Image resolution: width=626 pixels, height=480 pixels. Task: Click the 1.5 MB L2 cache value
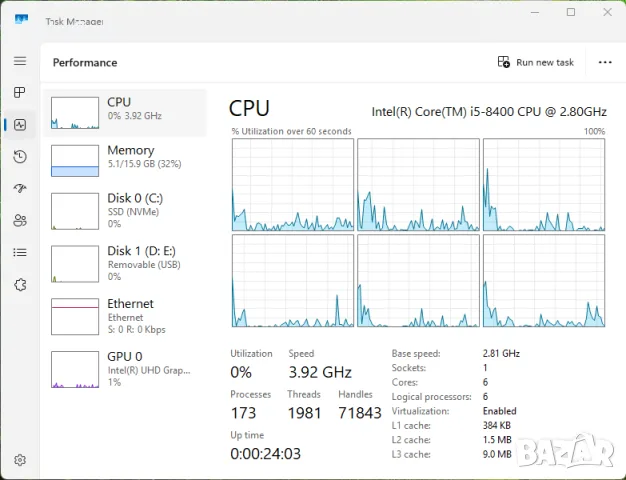497,440
